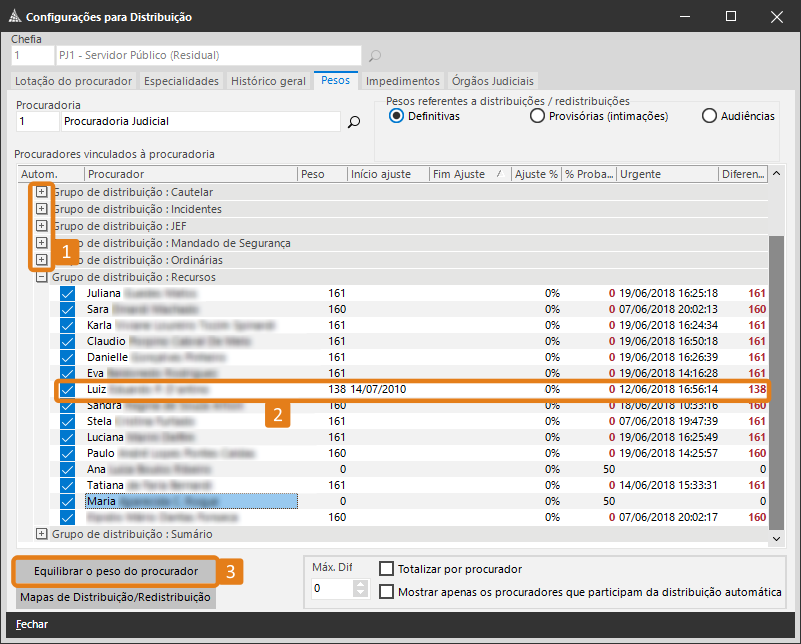Select Provisórias (intimações) radio option
Viewport: 801px width, 644px height.
coord(539,116)
